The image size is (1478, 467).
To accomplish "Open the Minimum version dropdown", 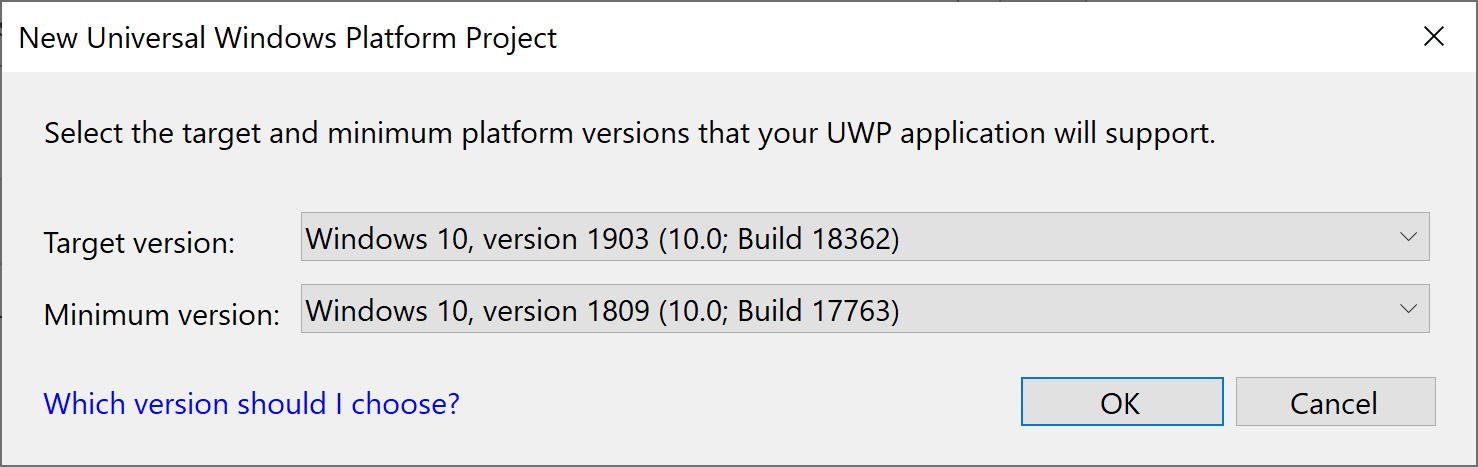I will pyautogui.click(x=864, y=309).
